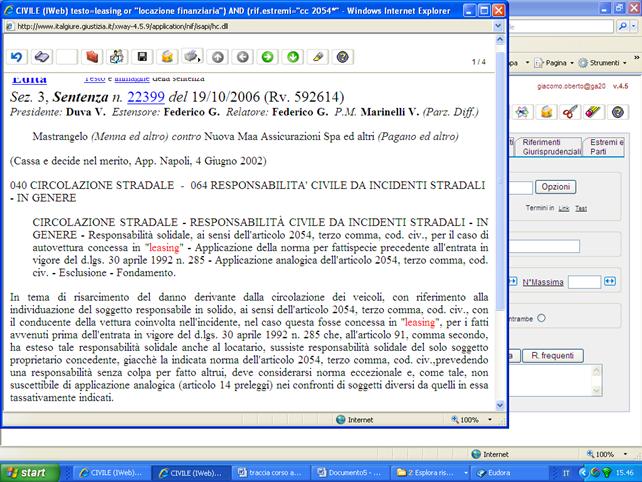Click the Internet zone globe in front status bar

[x=340, y=420]
